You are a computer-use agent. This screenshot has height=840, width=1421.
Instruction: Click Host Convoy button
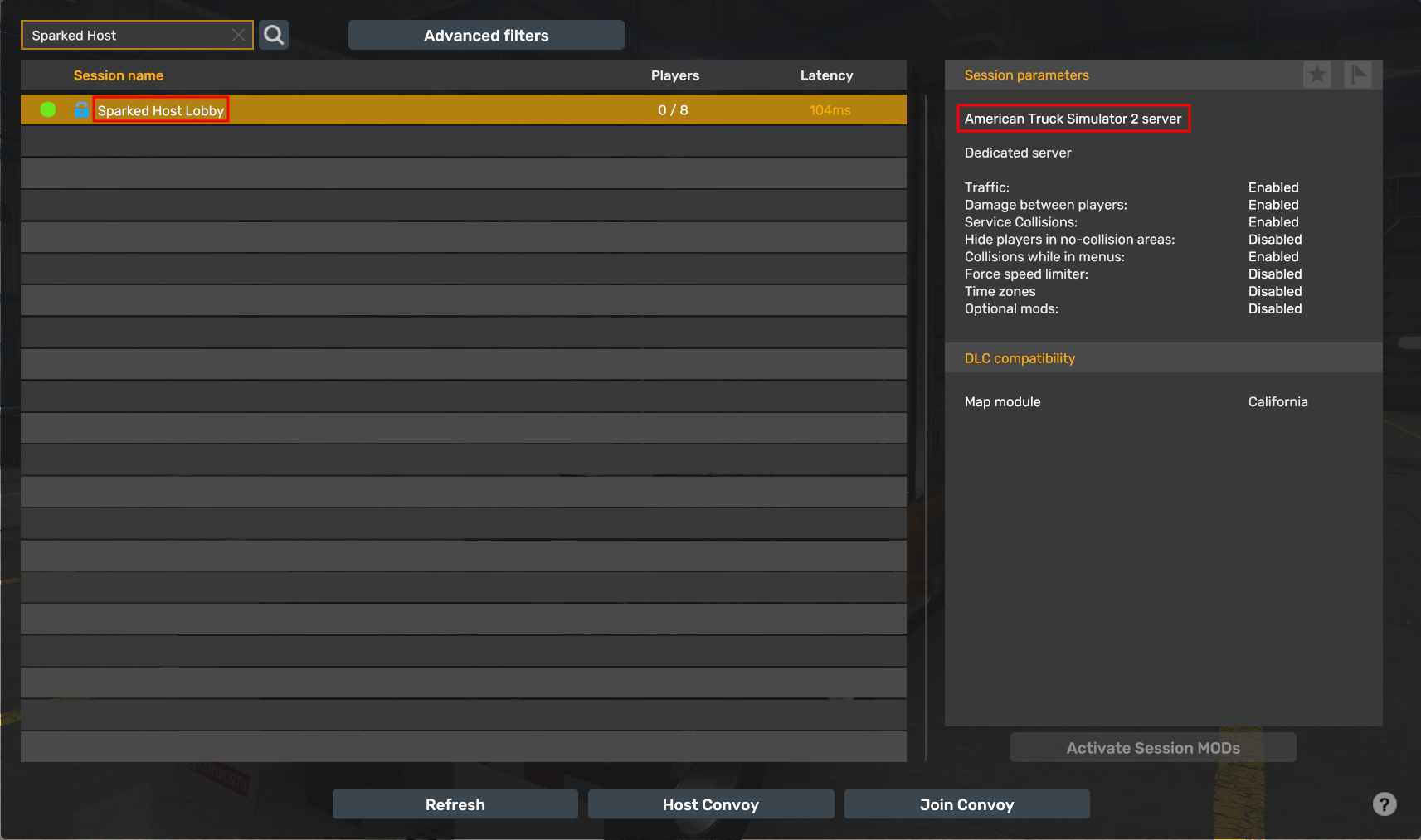[711, 804]
